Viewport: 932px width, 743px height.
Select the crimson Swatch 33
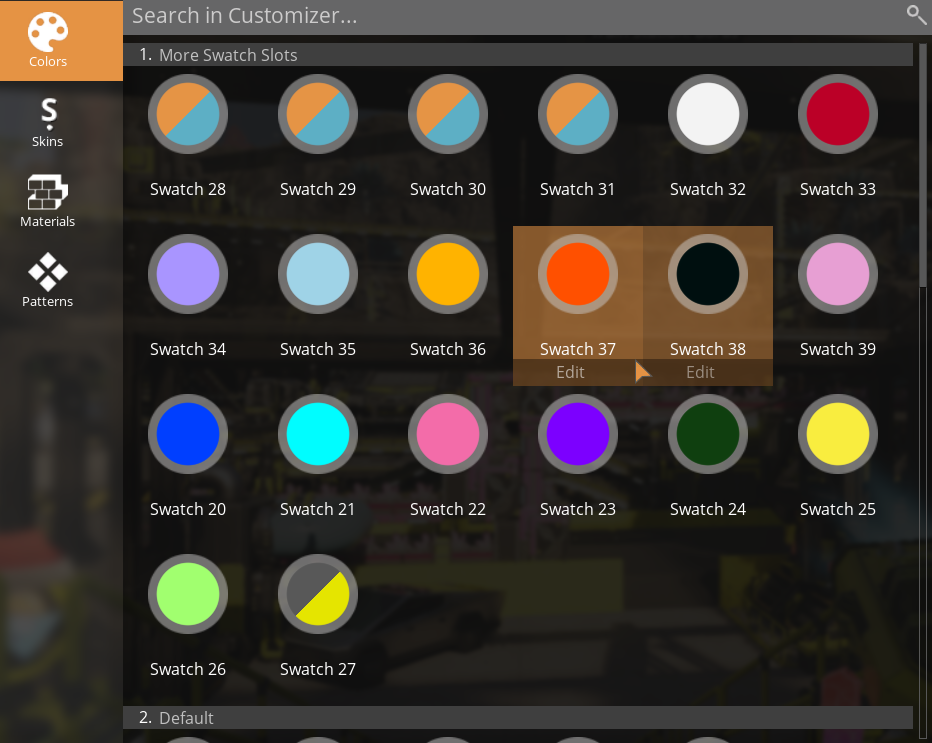pos(838,114)
